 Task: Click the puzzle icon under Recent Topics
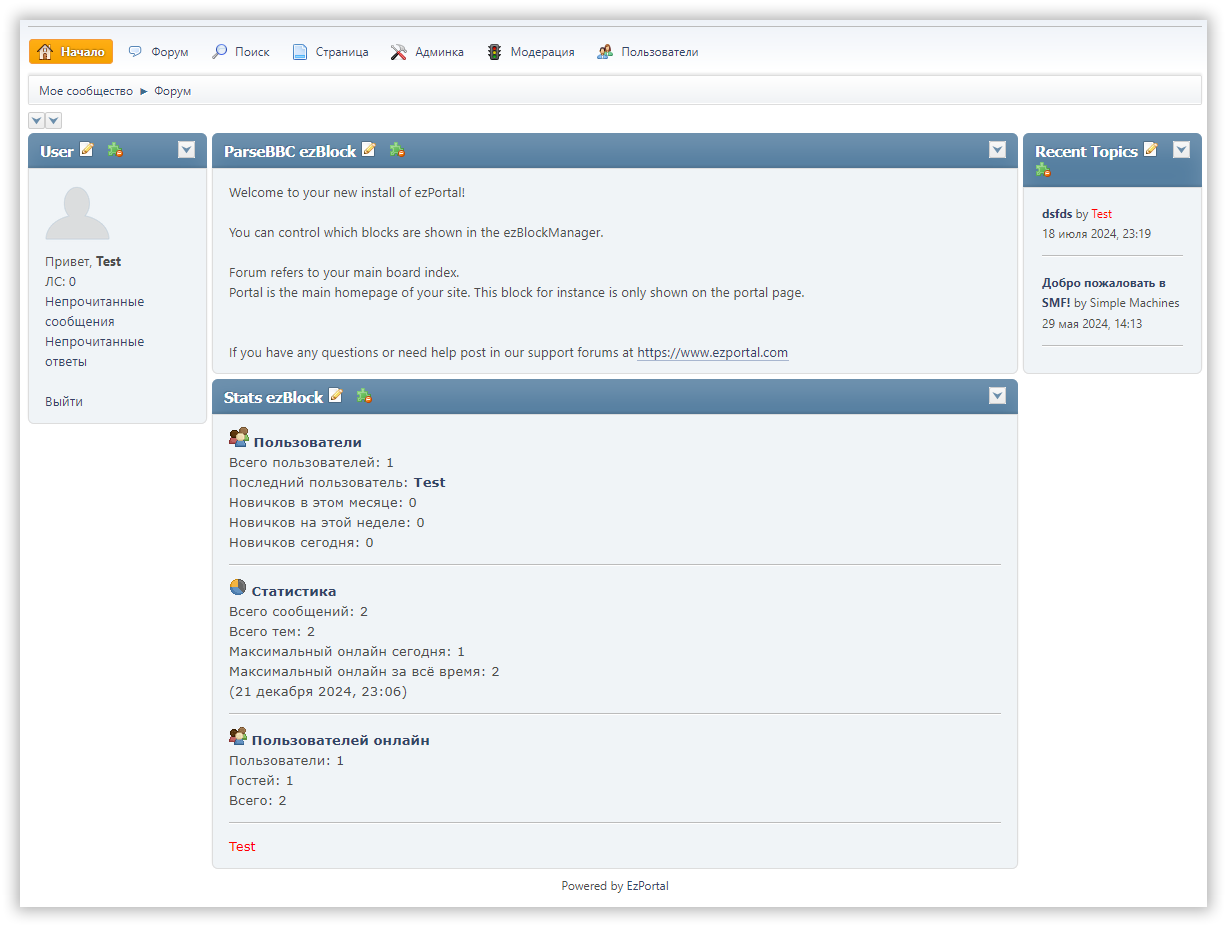coord(1043,170)
